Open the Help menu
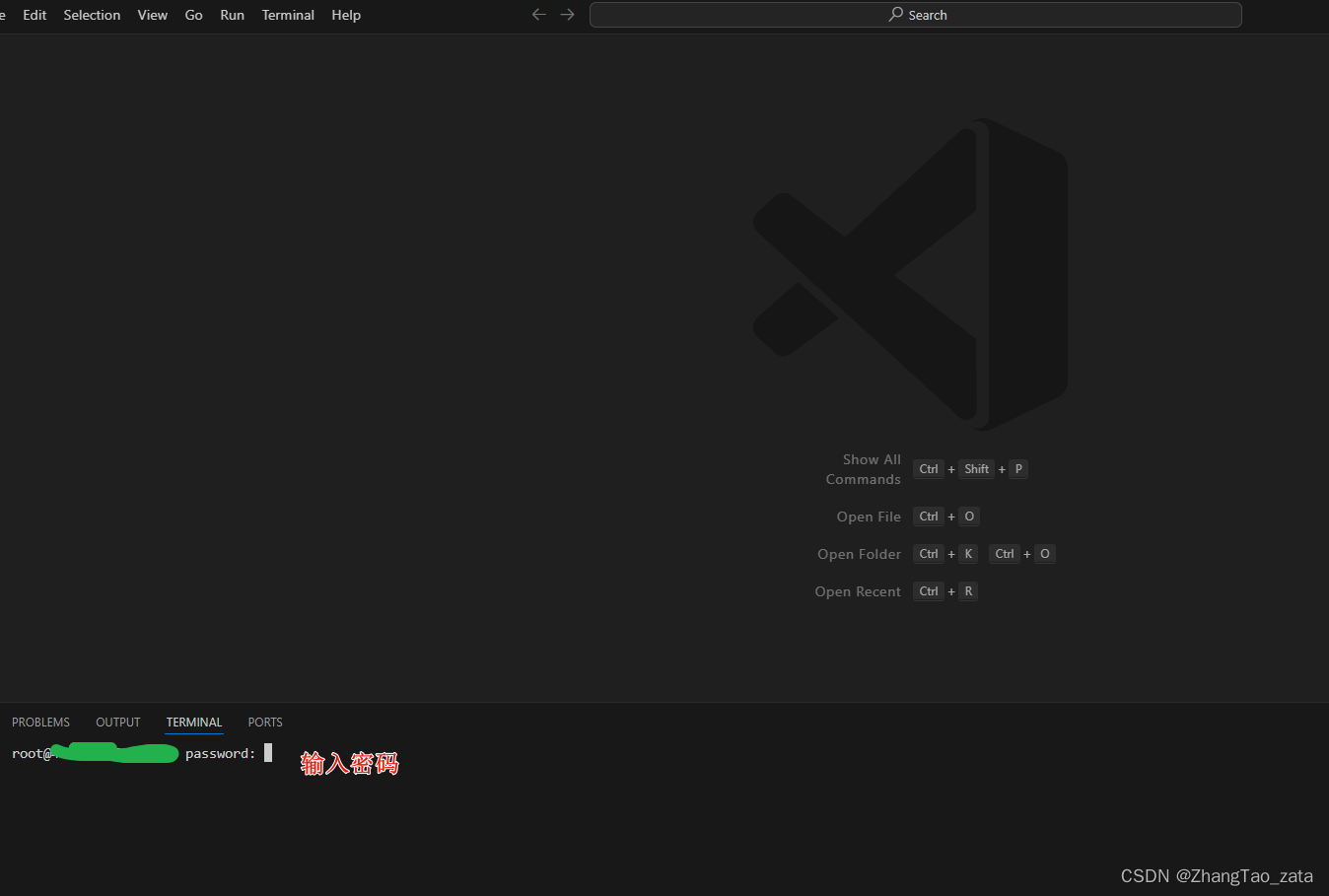Screen dimensions: 1329x896 coord(346,15)
